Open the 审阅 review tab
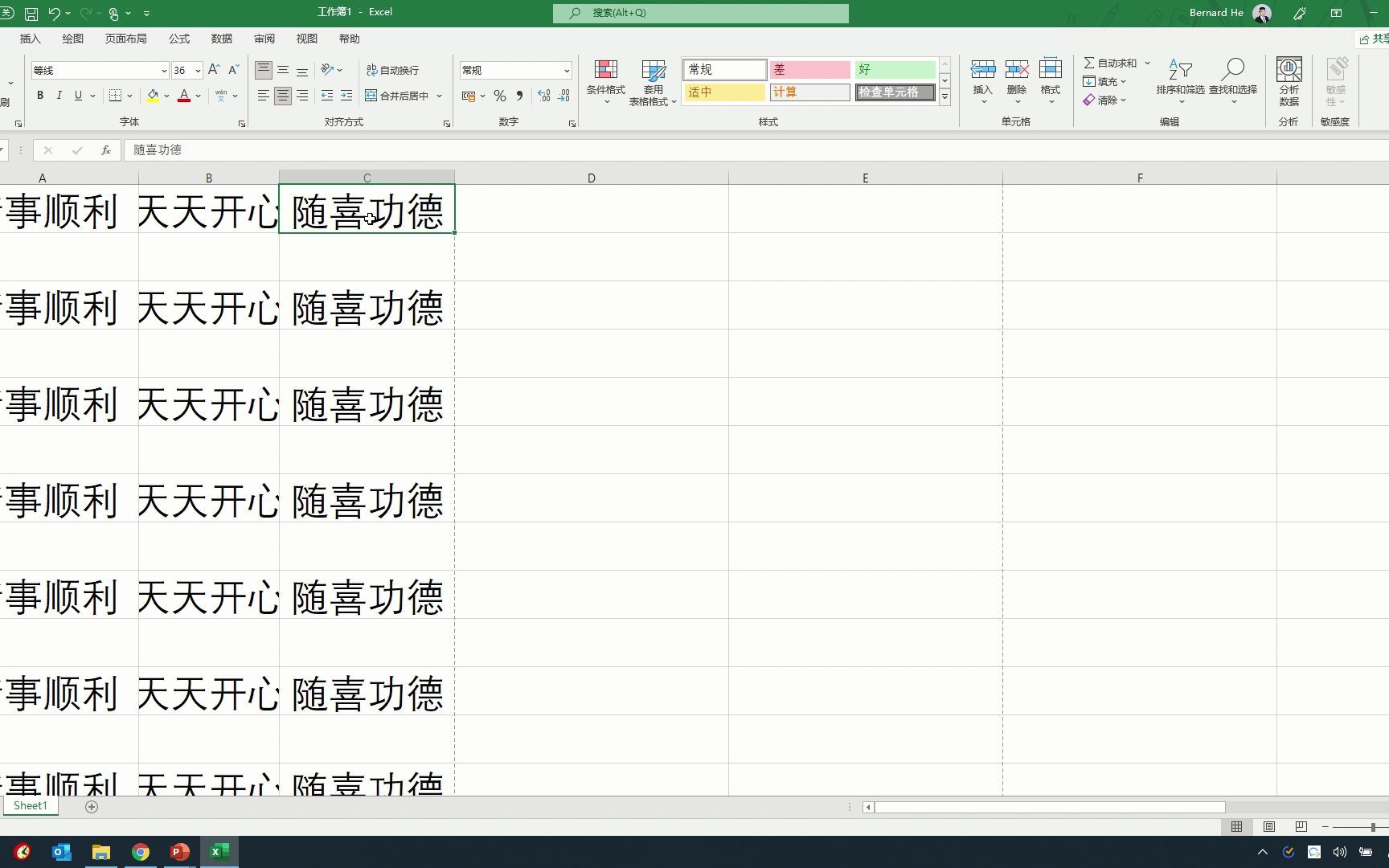 point(264,39)
